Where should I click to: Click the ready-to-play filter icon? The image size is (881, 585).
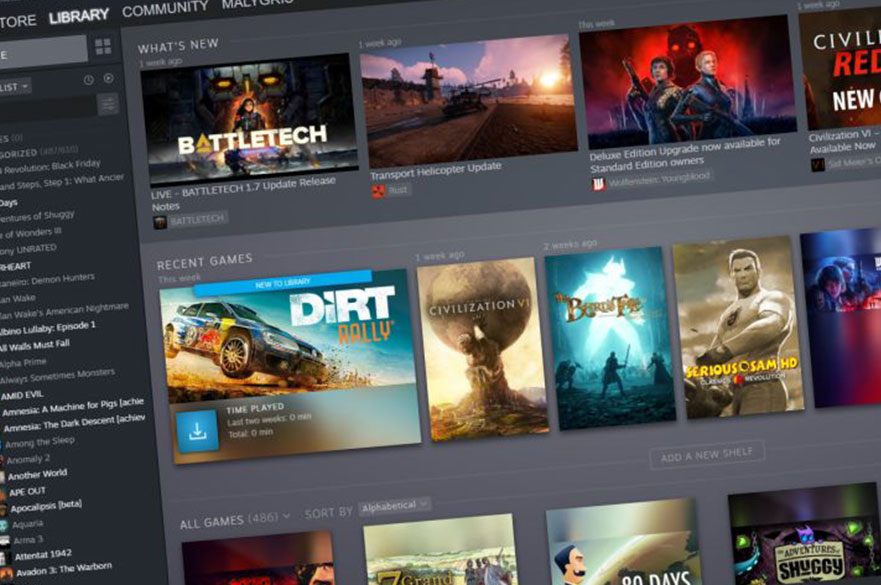pyautogui.click(x=108, y=79)
